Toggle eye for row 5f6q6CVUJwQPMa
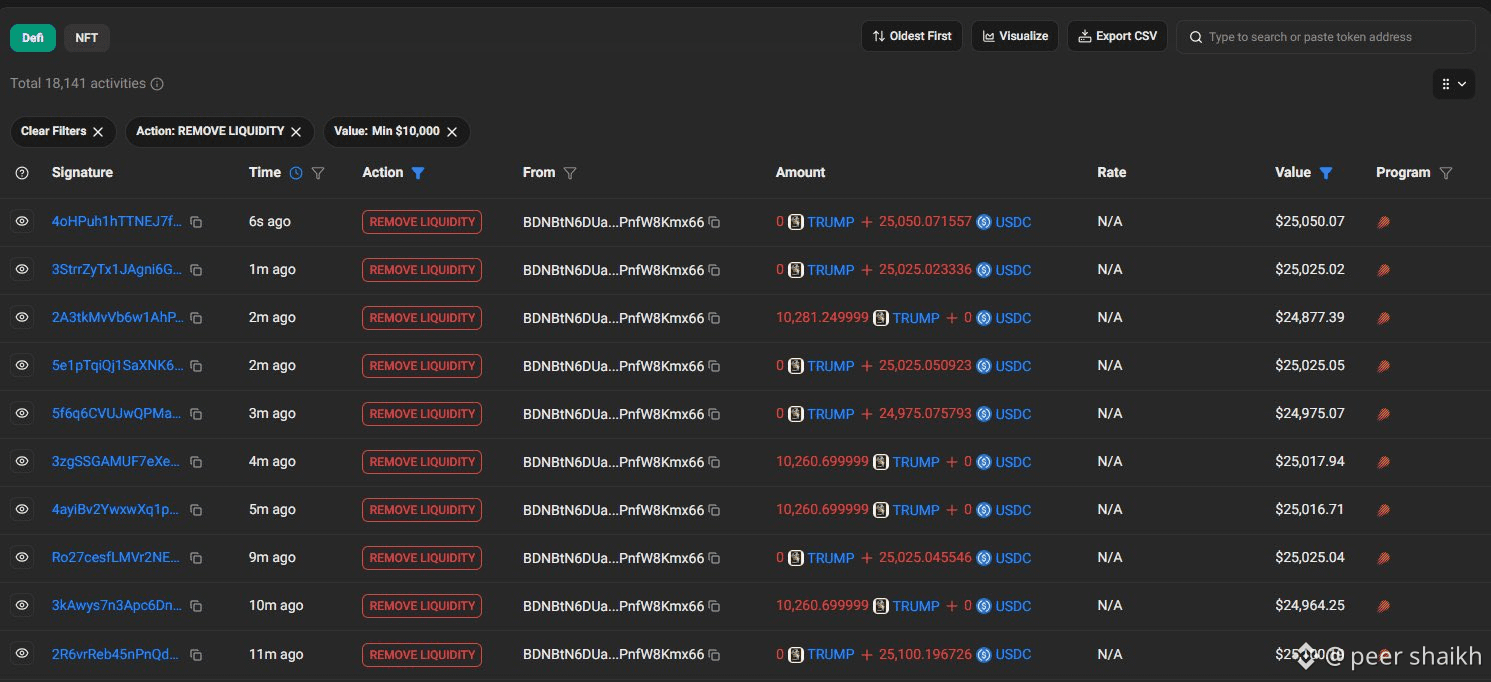The height and width of the screenshot is (682, 1491). 22,413
